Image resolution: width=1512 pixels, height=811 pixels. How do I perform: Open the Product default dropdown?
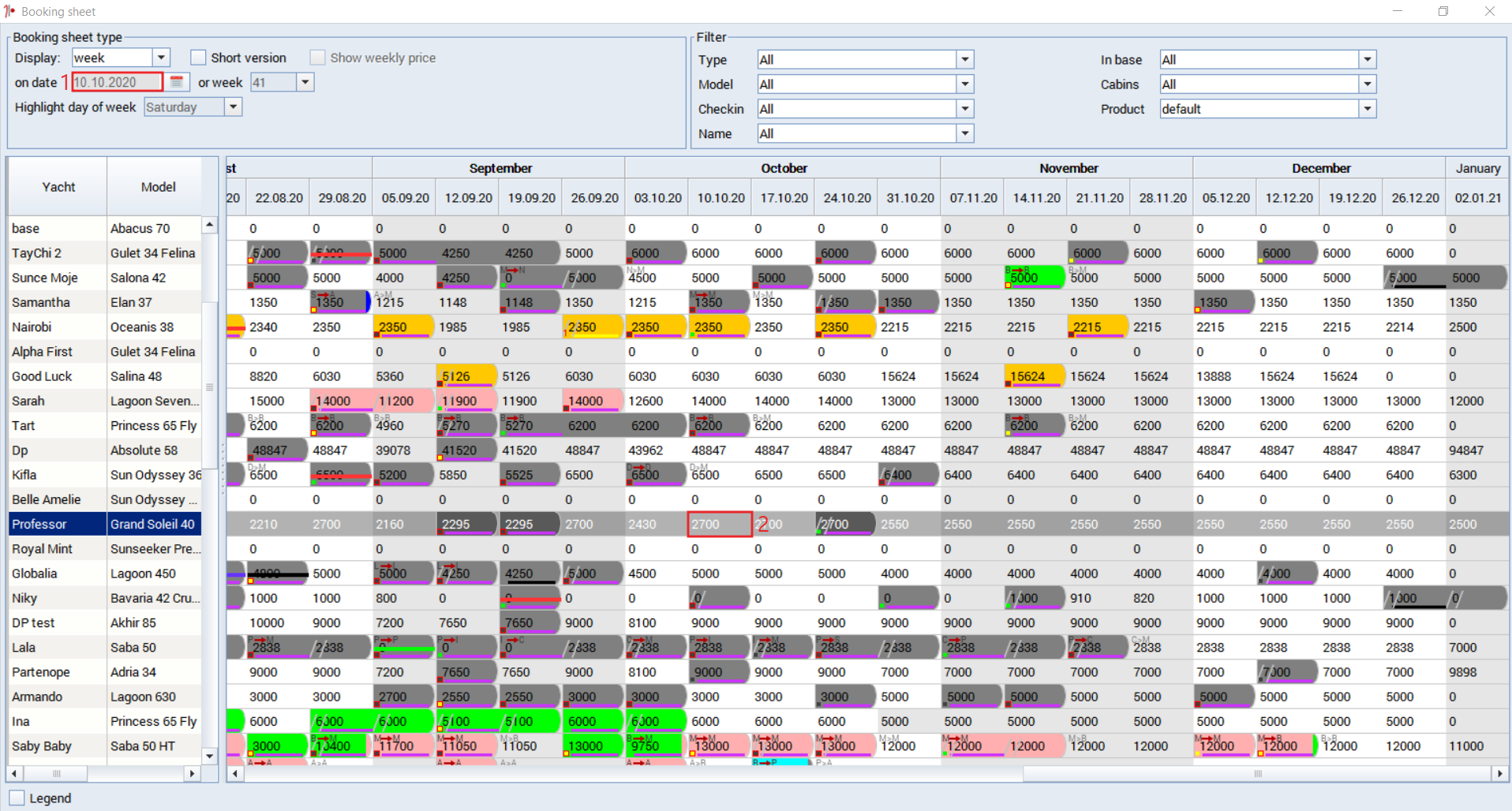point(1368,109)
